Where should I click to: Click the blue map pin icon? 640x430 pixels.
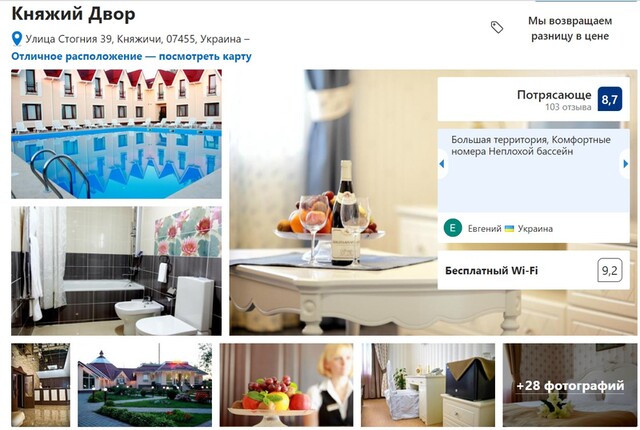(x=17, y=39)
